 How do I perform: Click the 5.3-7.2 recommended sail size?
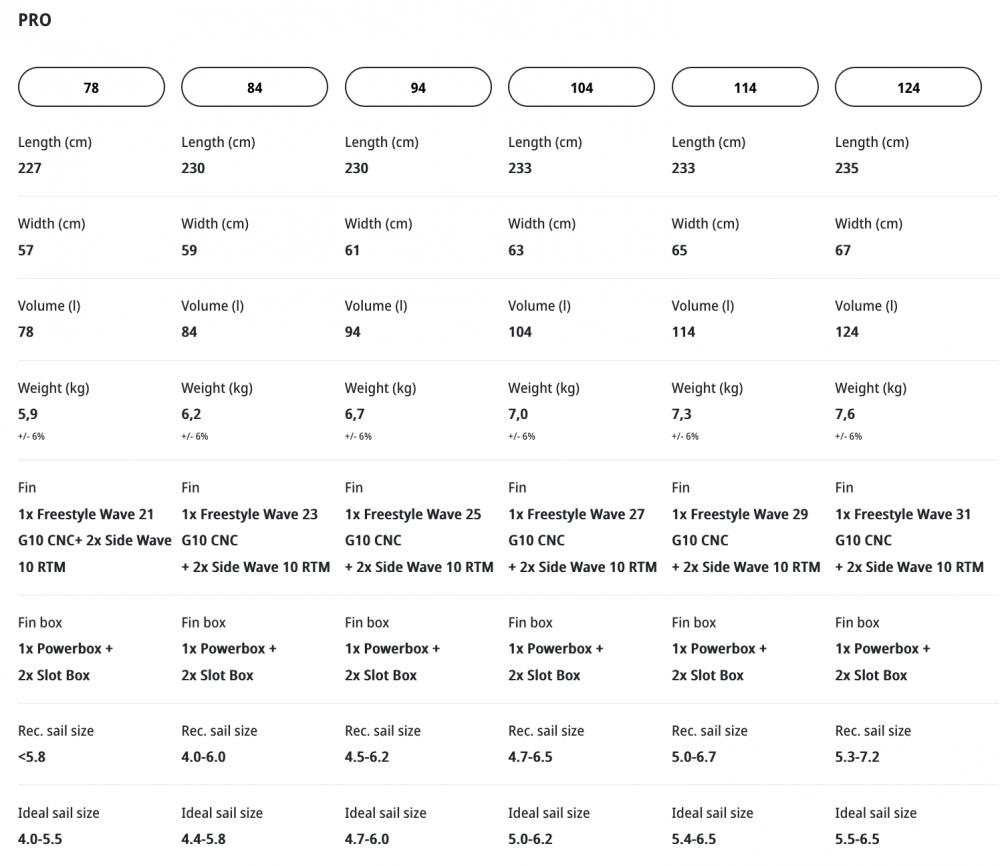point(857,757)
